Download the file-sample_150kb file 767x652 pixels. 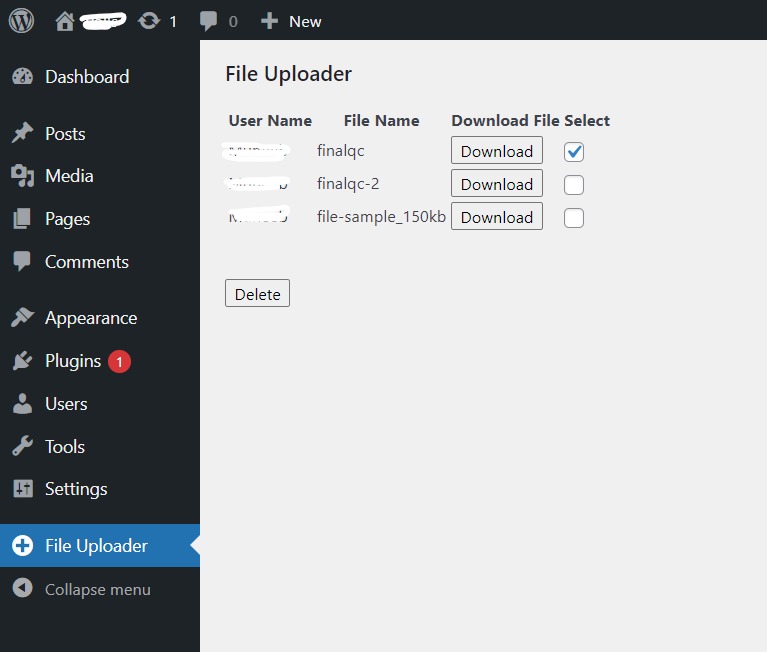pos(496,217)
